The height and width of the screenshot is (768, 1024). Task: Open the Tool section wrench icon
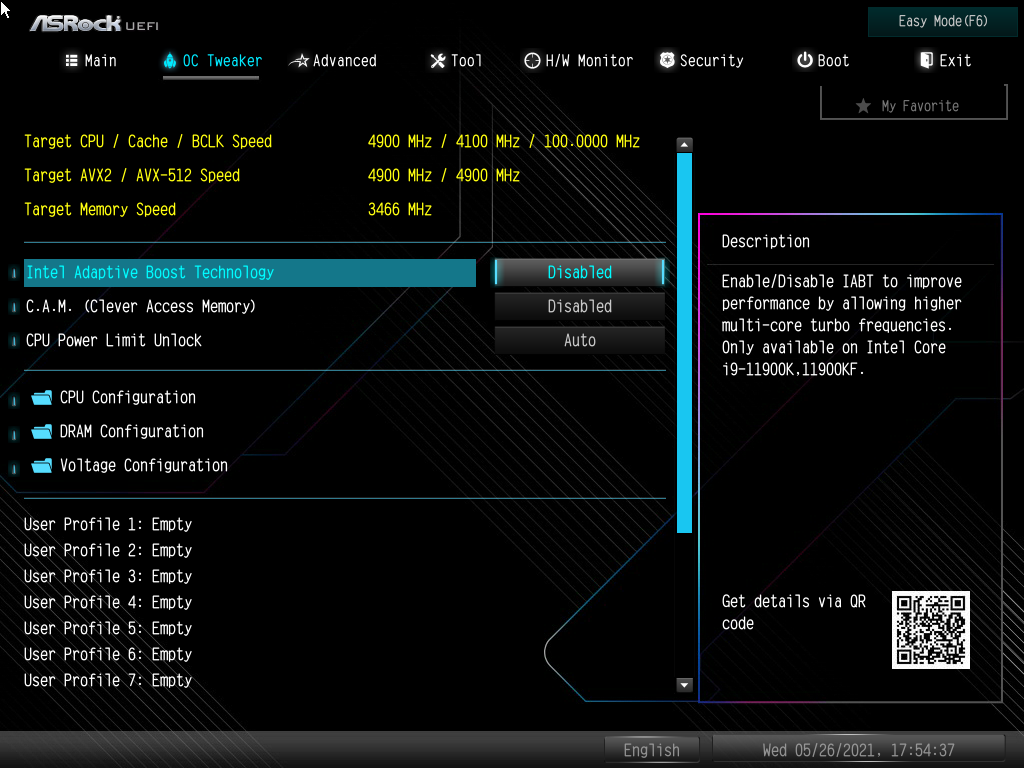pyautogui.click(x=436, y=61)
